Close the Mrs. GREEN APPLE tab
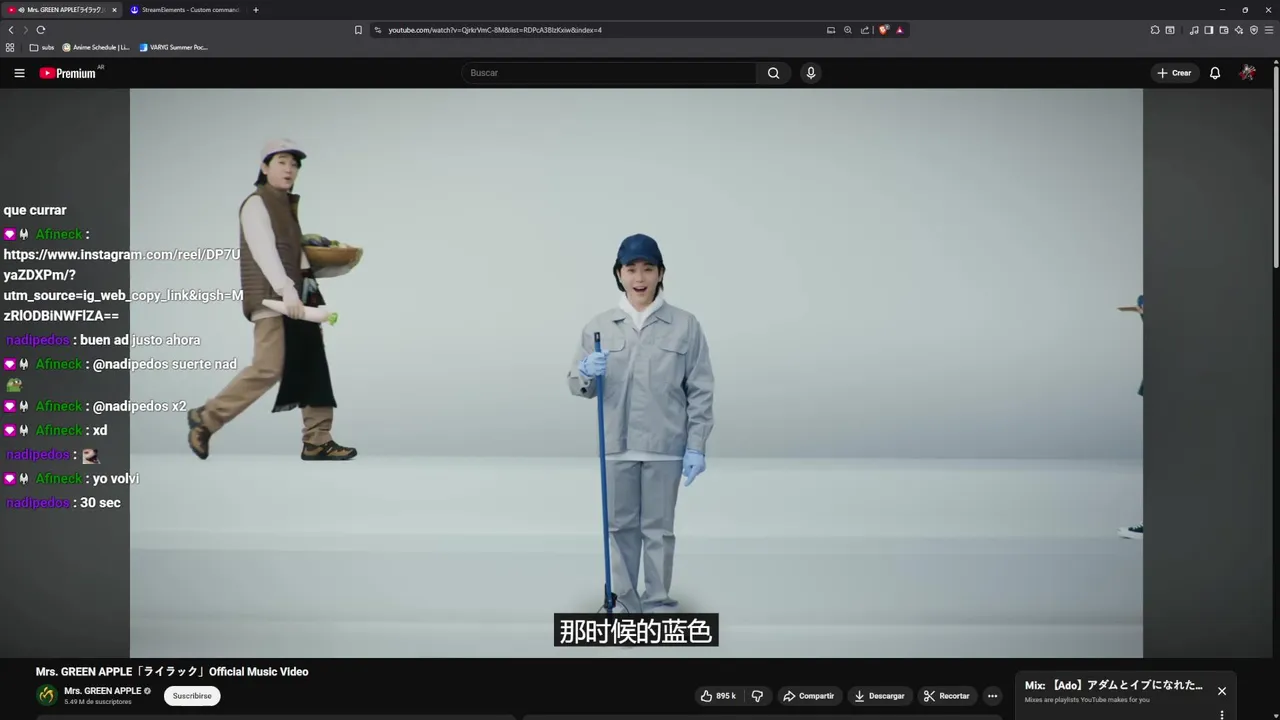The width and height of the screenshot is (1280, 720). coord(114,10)
